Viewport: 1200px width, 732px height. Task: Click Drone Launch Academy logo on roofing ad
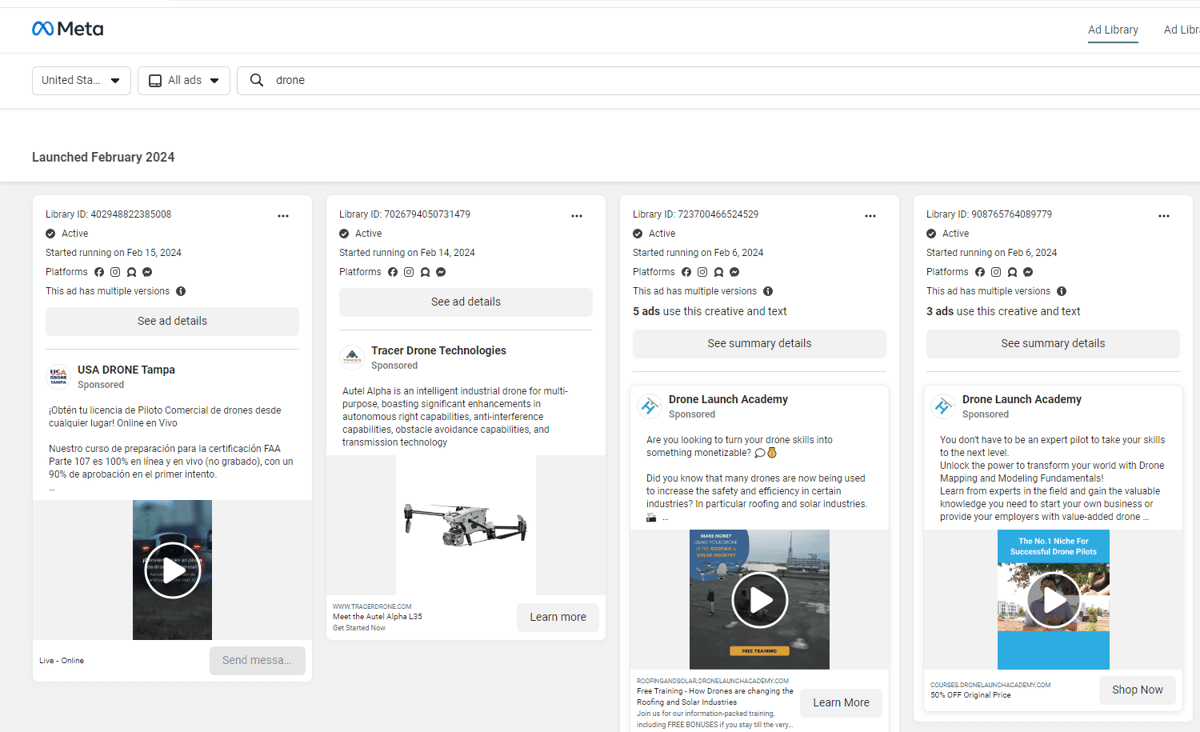[649, 406]
